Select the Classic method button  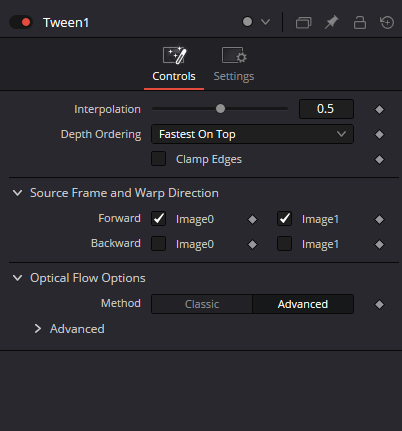coord(202,304)
